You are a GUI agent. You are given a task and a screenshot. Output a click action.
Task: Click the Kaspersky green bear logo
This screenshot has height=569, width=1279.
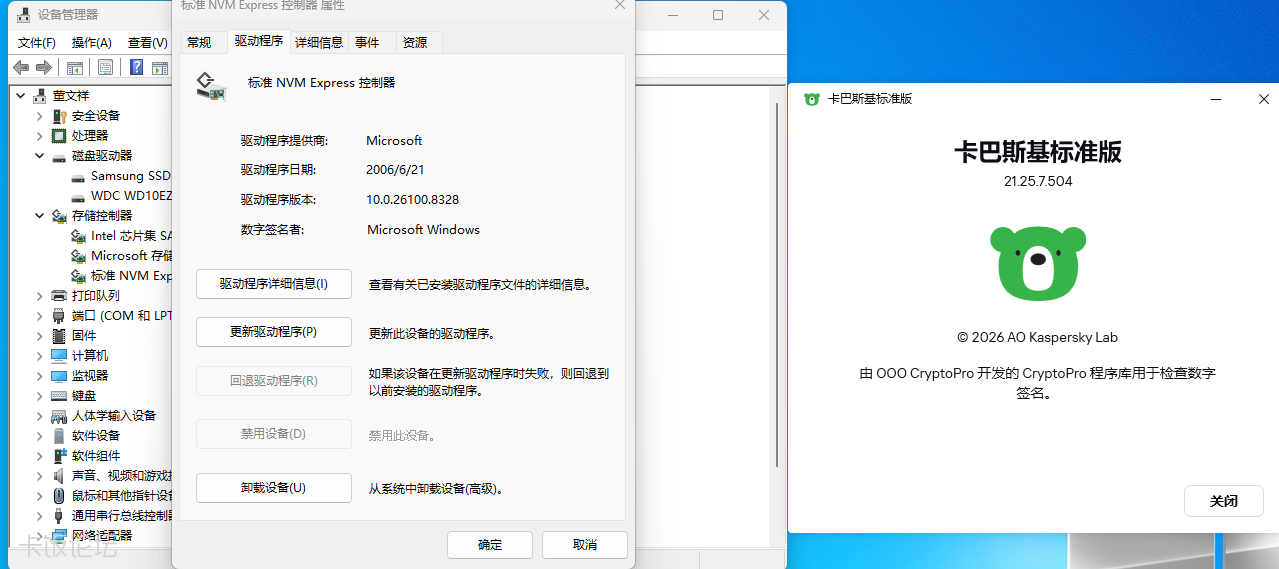[x=1038, y=264]
